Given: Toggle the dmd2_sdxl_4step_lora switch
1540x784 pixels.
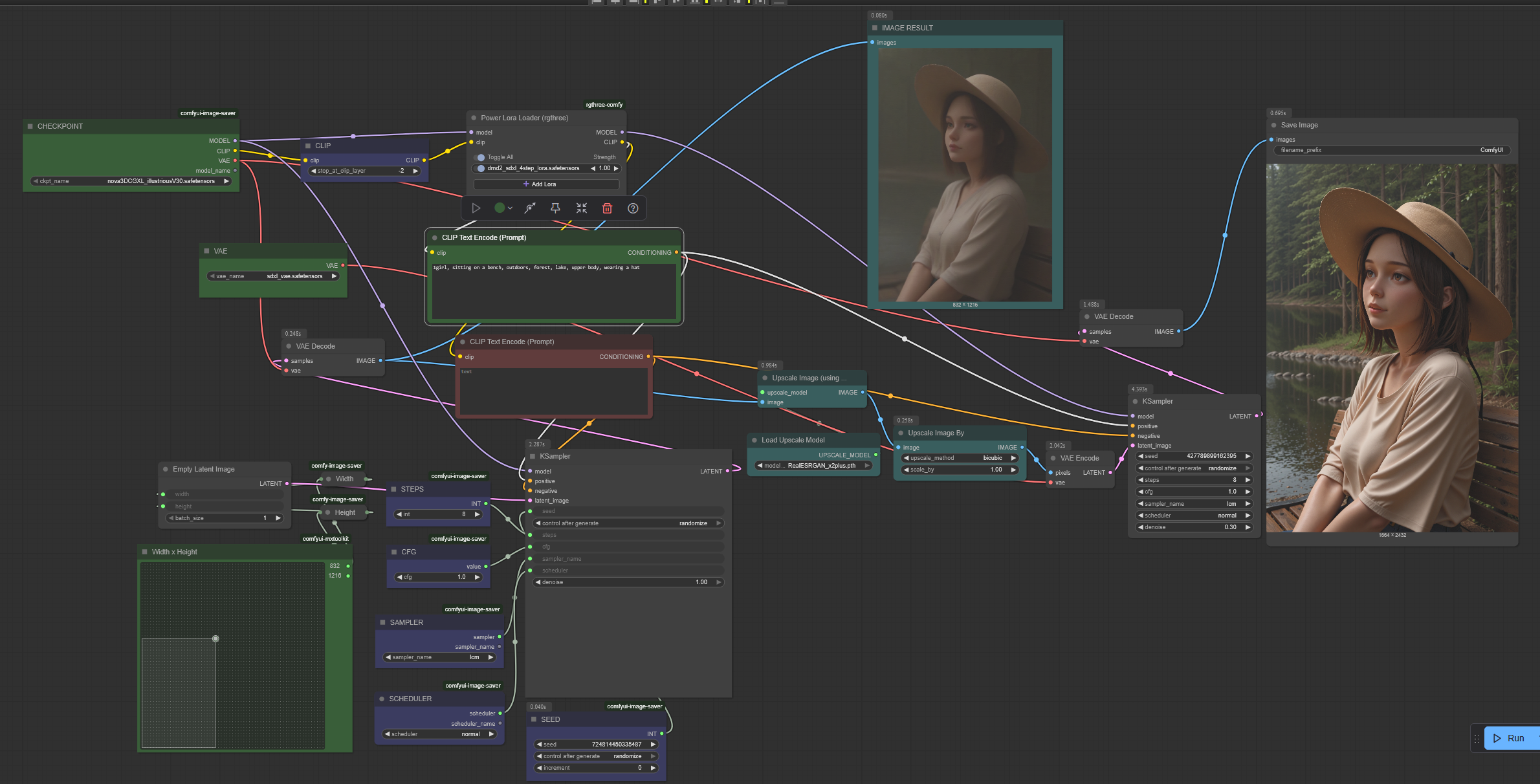Looking at the screenshot, I should coord(479,168).
